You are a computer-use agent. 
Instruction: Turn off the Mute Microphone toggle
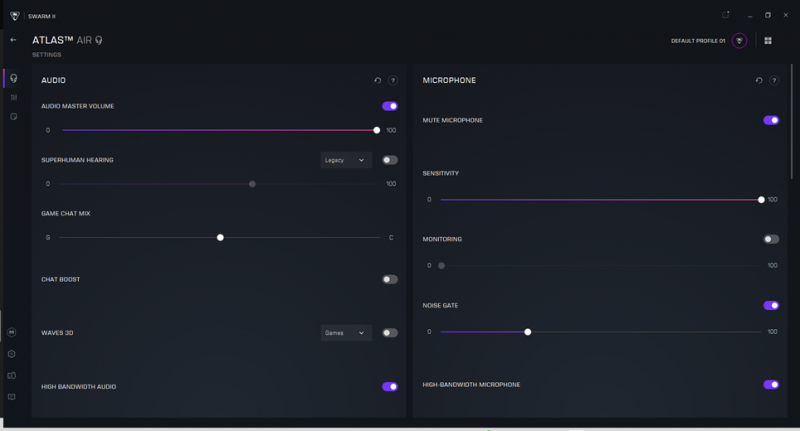pyautogui.click(x=771, y=120)
